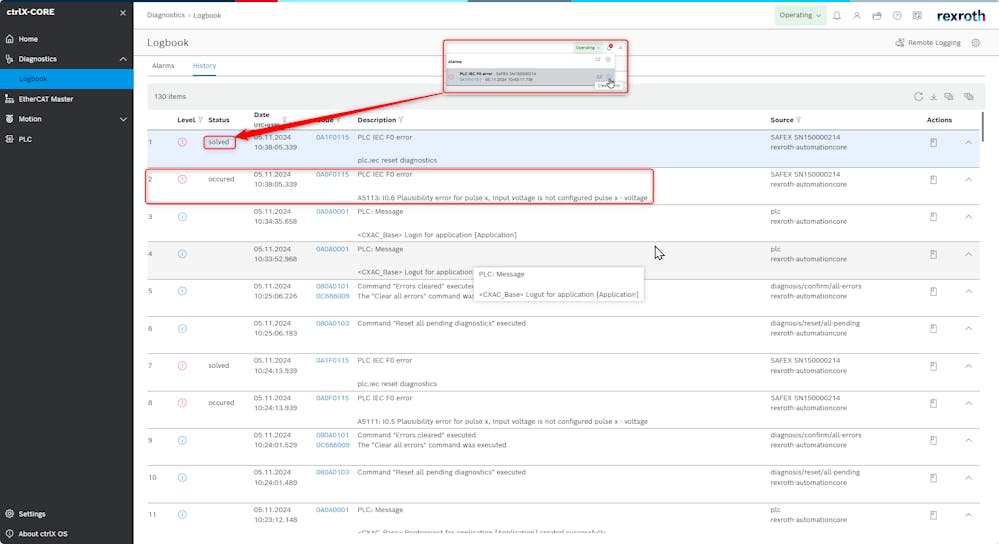This screenshot has height=544, width=999.
Task: Click the document action icon for row 5
Action: point(933,291)
